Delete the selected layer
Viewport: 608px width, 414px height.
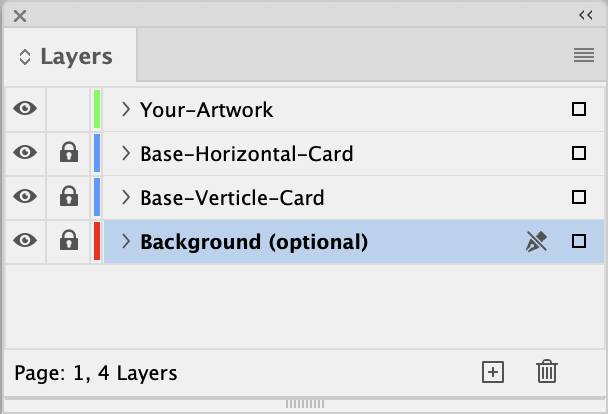[x=546, y=372]
